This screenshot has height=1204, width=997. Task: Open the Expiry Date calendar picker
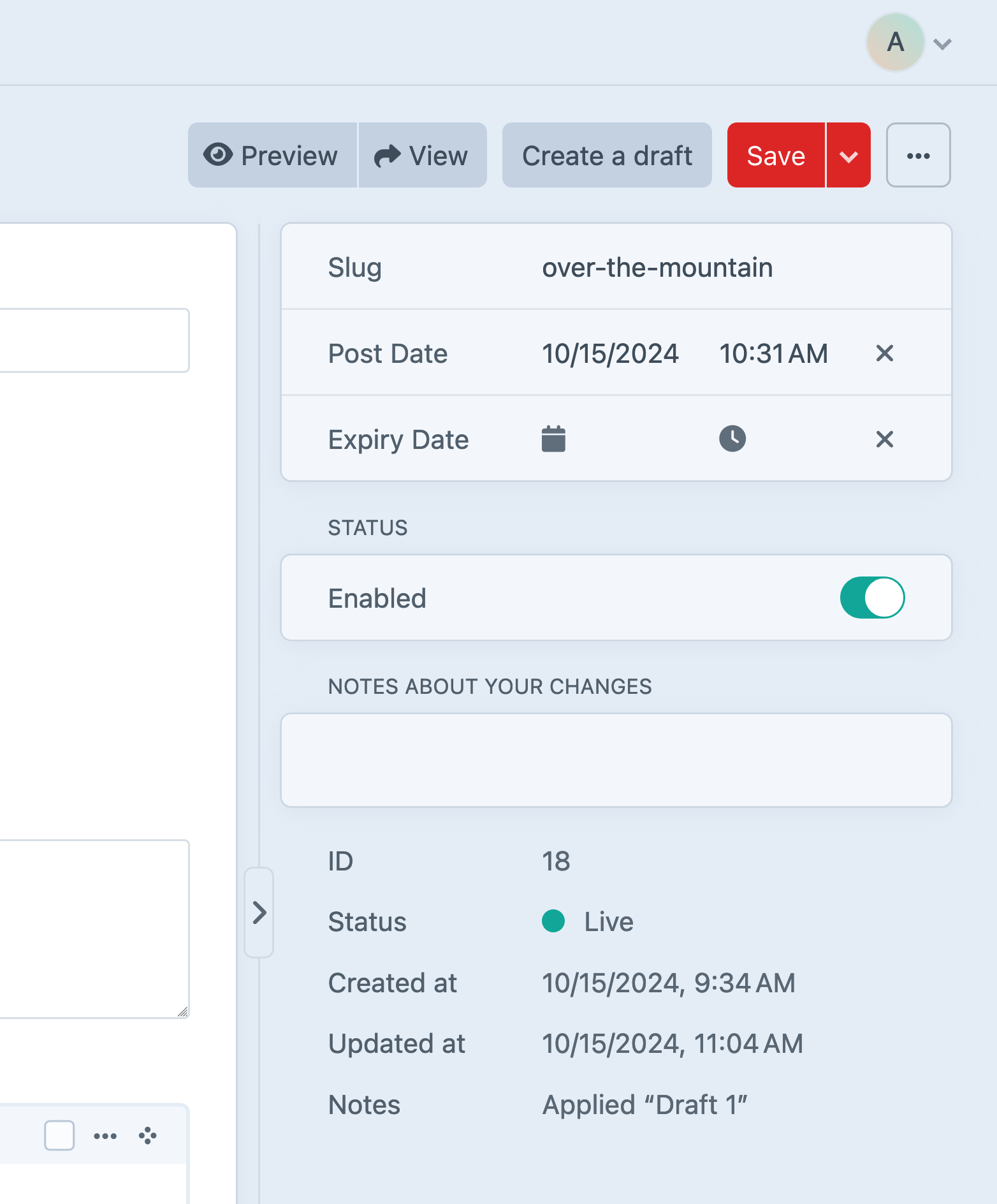pyautogui.click(x=553, y=439)
